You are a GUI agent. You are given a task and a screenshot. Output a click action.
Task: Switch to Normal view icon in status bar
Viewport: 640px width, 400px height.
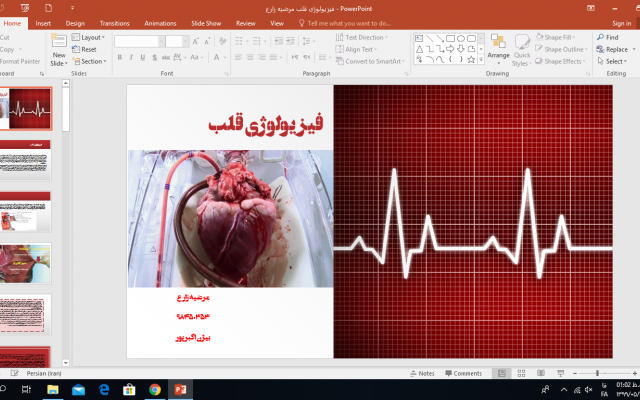502,373
